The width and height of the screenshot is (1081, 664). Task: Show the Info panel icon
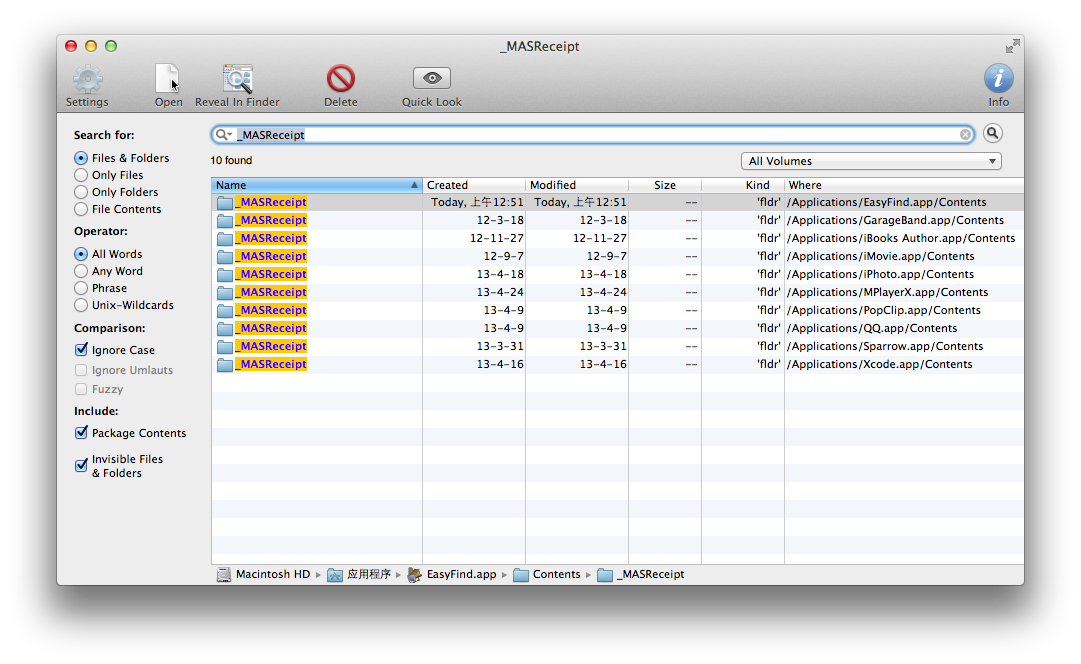pyautogui.click(x=998, y=80)
